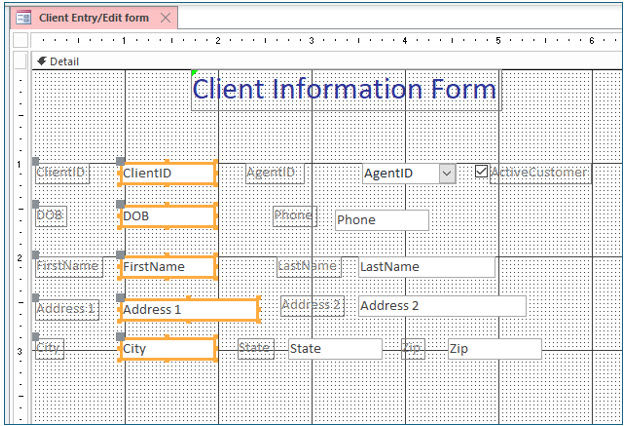Select the LastName label control

(309, 267)
